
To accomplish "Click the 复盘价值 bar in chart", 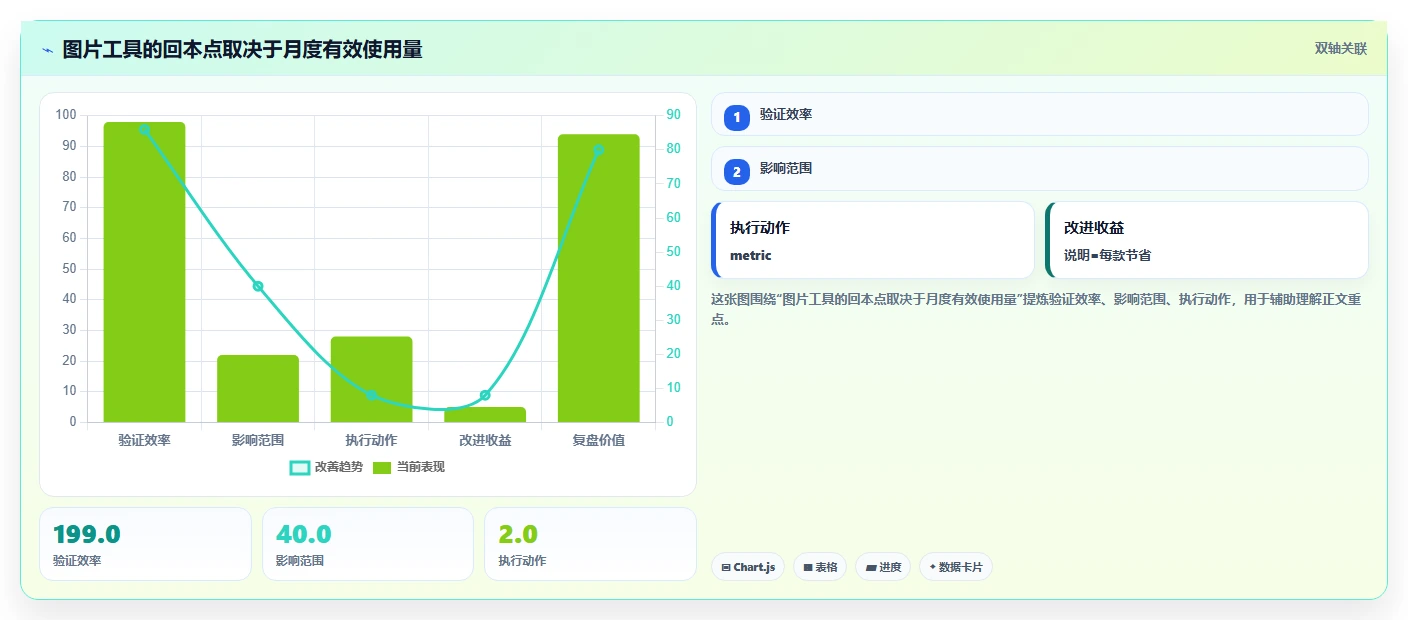I will click(599, 278).
